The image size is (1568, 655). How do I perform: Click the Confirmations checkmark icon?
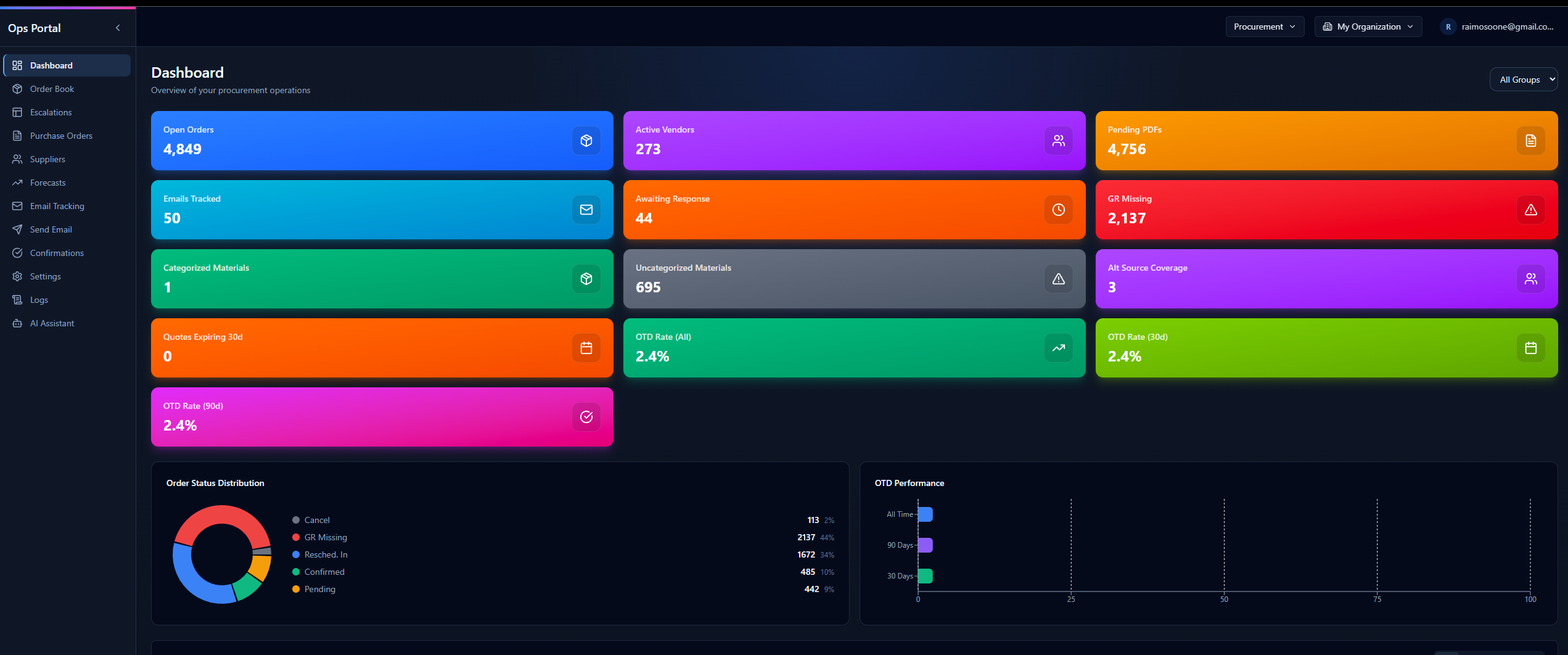point(17,252)
